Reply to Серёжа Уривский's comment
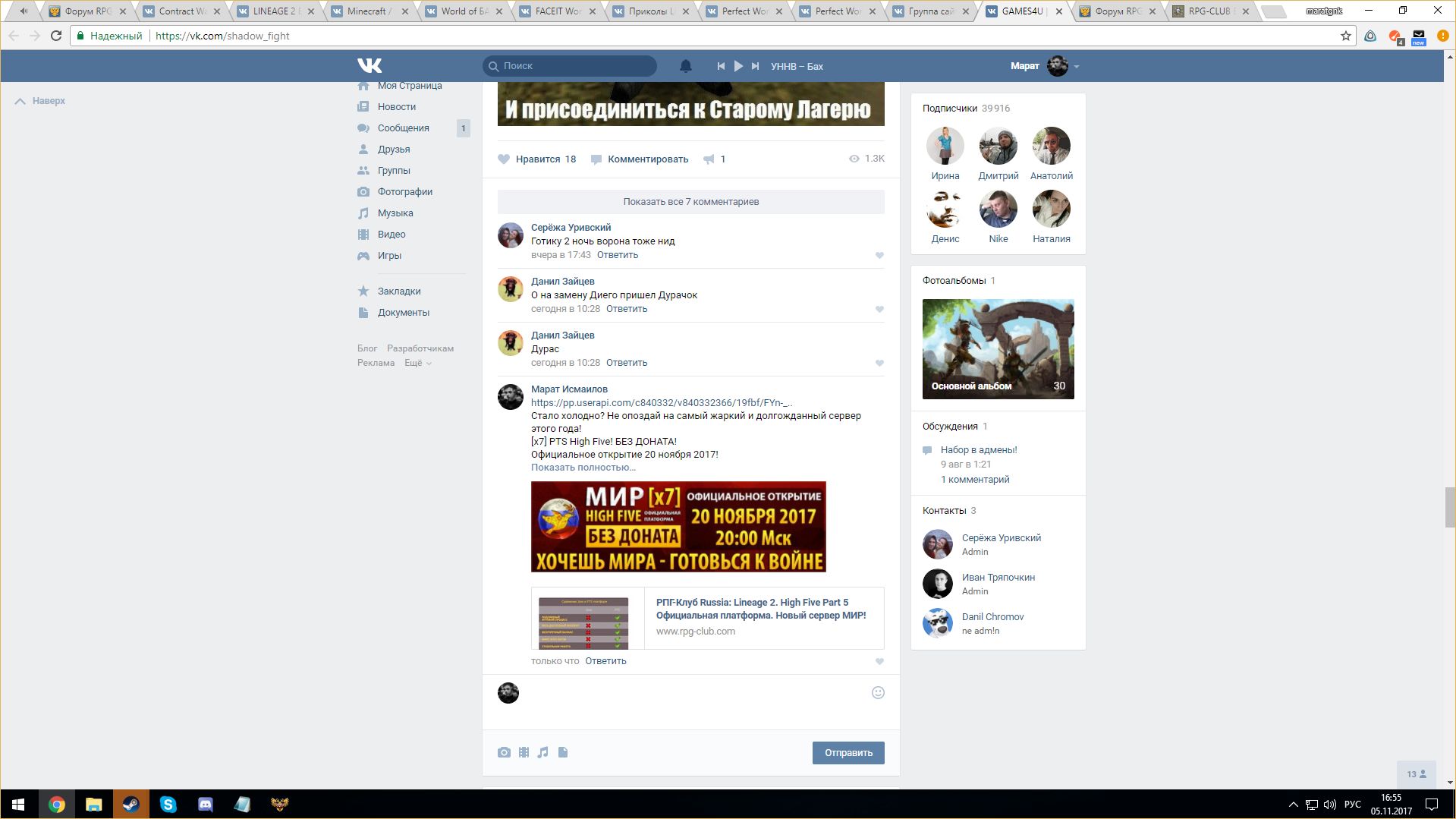This screenshot has width=1456, height=819. 618,255
